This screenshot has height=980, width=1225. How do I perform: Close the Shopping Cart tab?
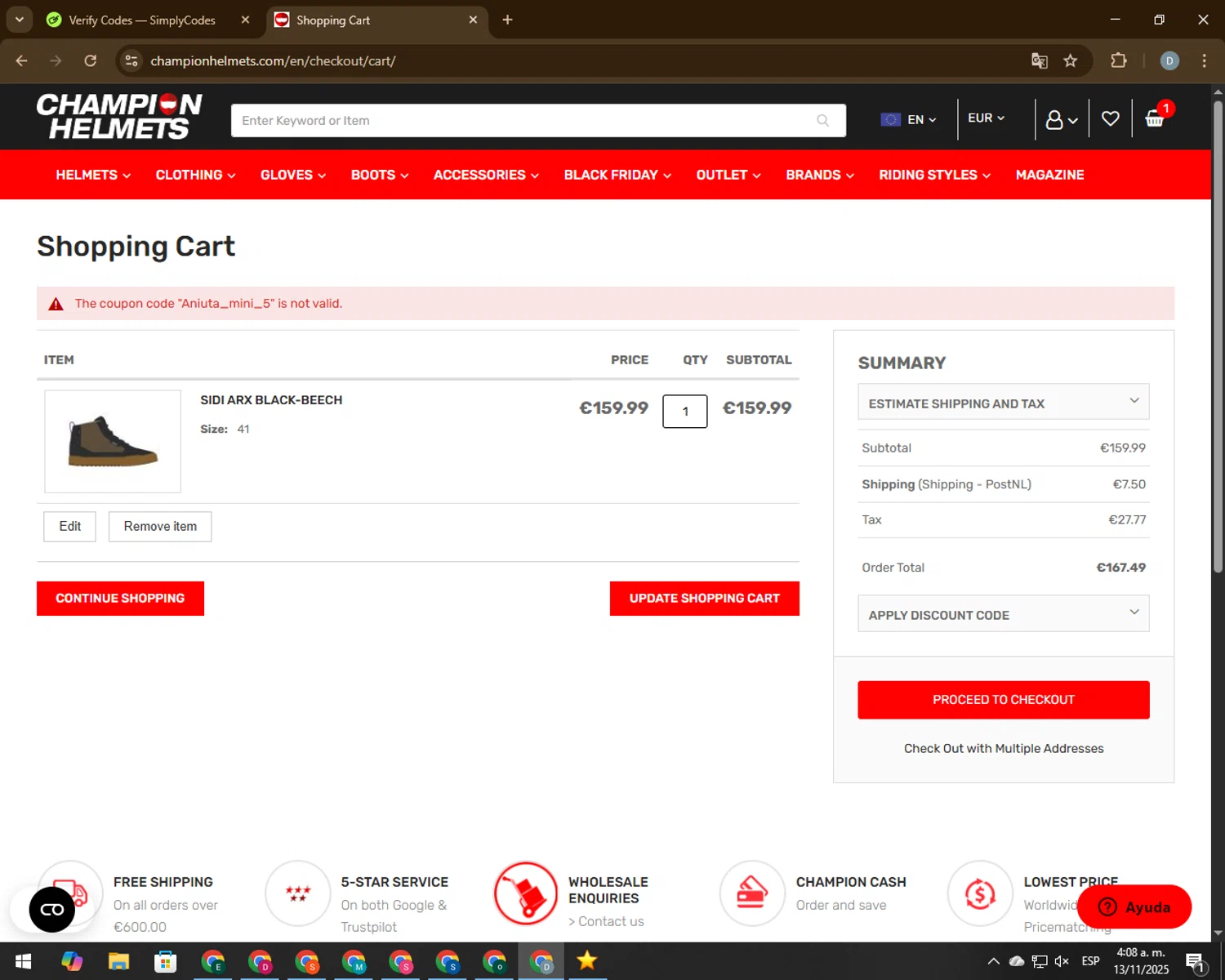point(473,20)
